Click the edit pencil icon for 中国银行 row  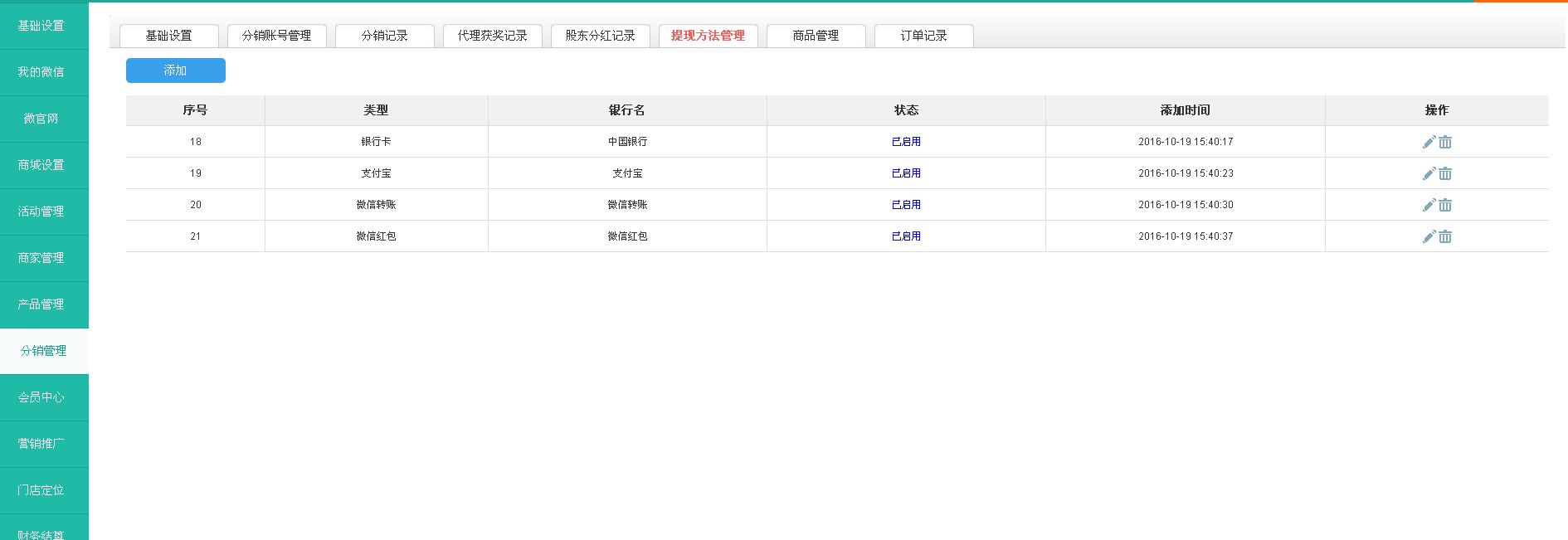(x=1429, y=142)
